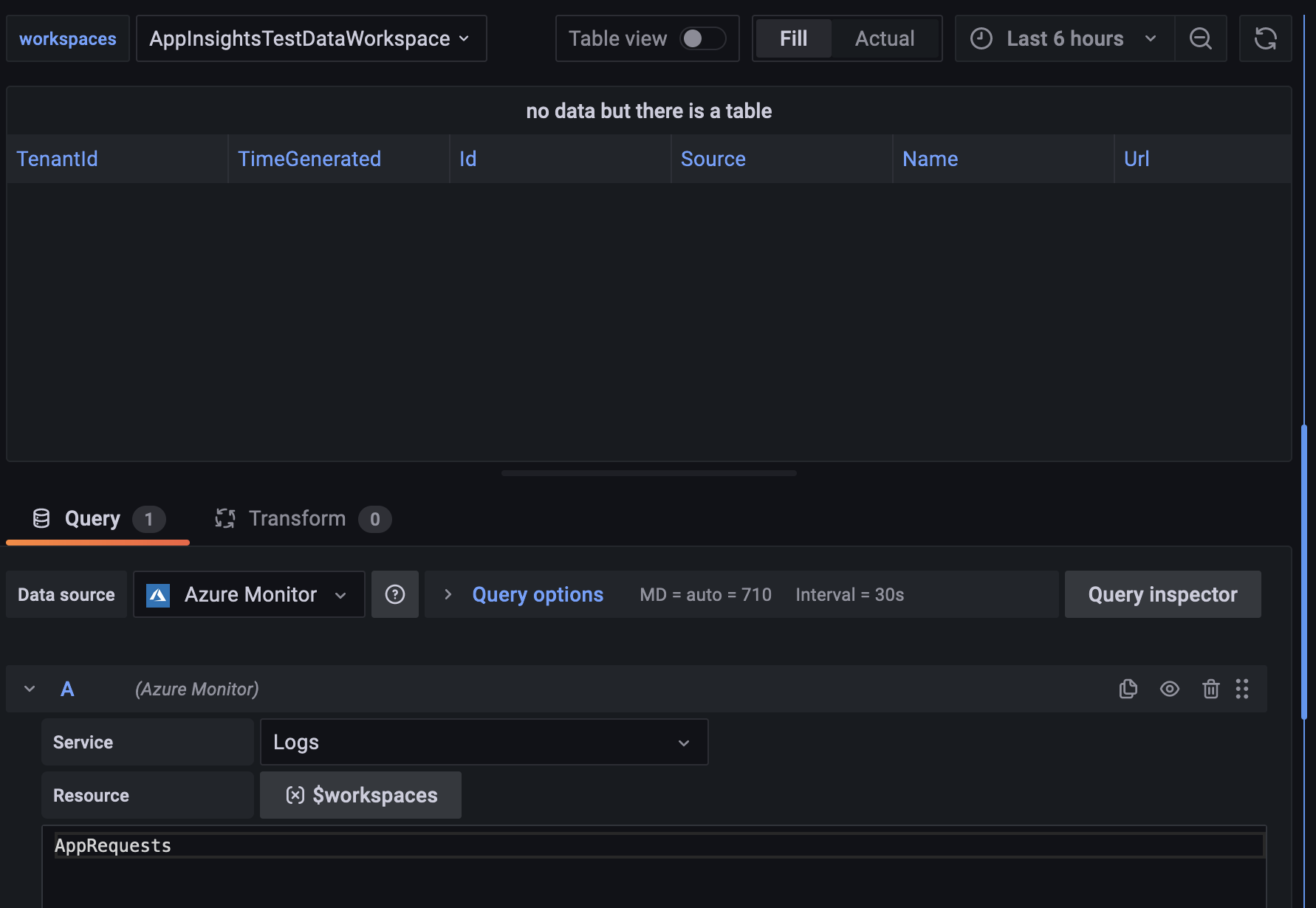Viewport: 1316px width, 908px height.
Task: Switch panel sizing to Actual
Action: pyautogui.click(x=884, y=38)
